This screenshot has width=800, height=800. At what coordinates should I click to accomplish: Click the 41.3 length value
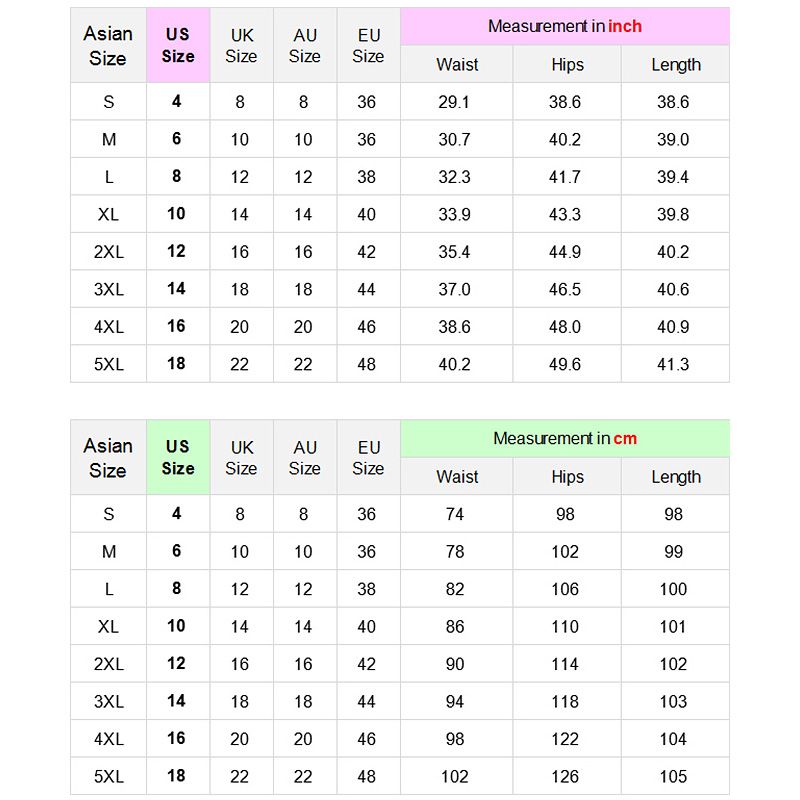pyautogui.click(x=673, y=364)
